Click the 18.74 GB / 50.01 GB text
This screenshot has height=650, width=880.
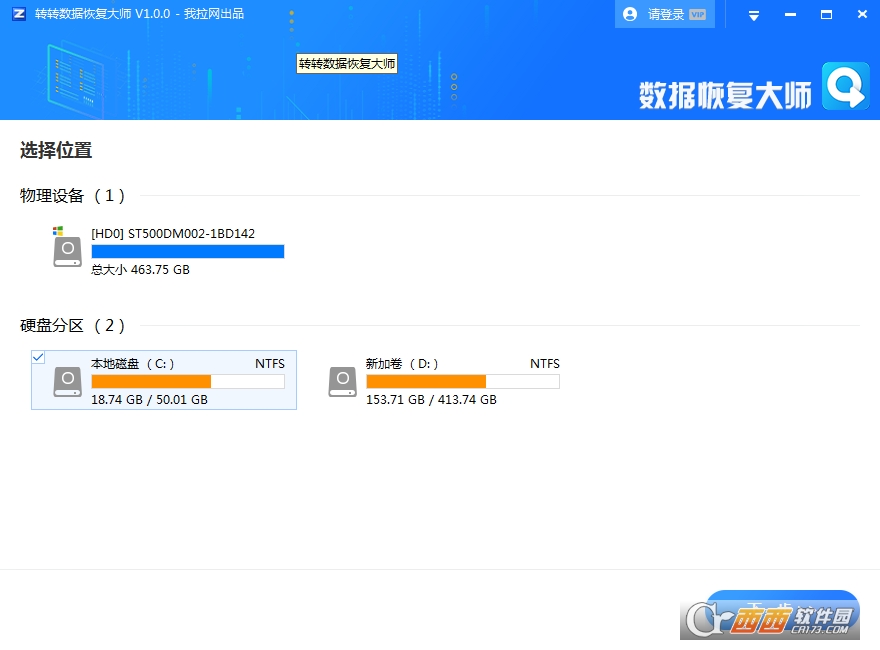tap(149, 400)
